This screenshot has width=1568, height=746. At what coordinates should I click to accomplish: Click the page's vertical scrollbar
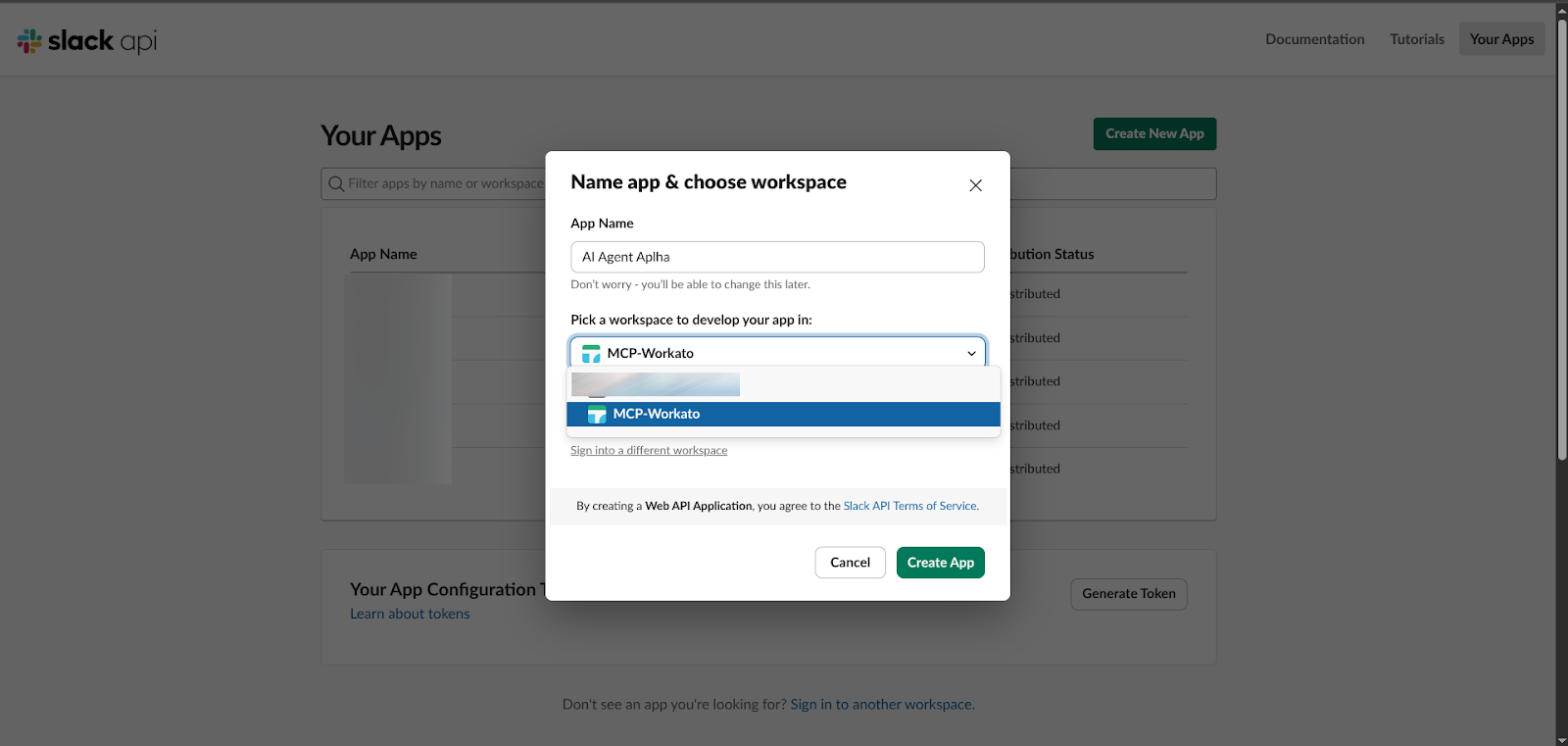pos(1561,235)
